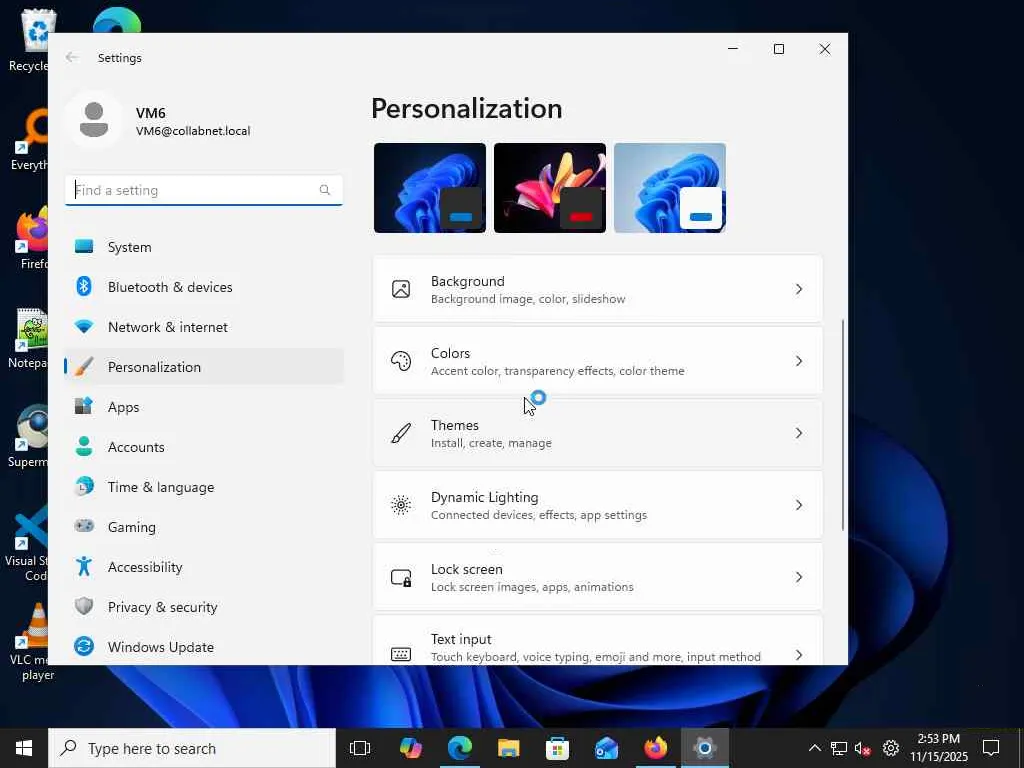Launch Firefox from the taskbar
The width and height of the screenshot is (1024, 768).
(x=656, y=748)
